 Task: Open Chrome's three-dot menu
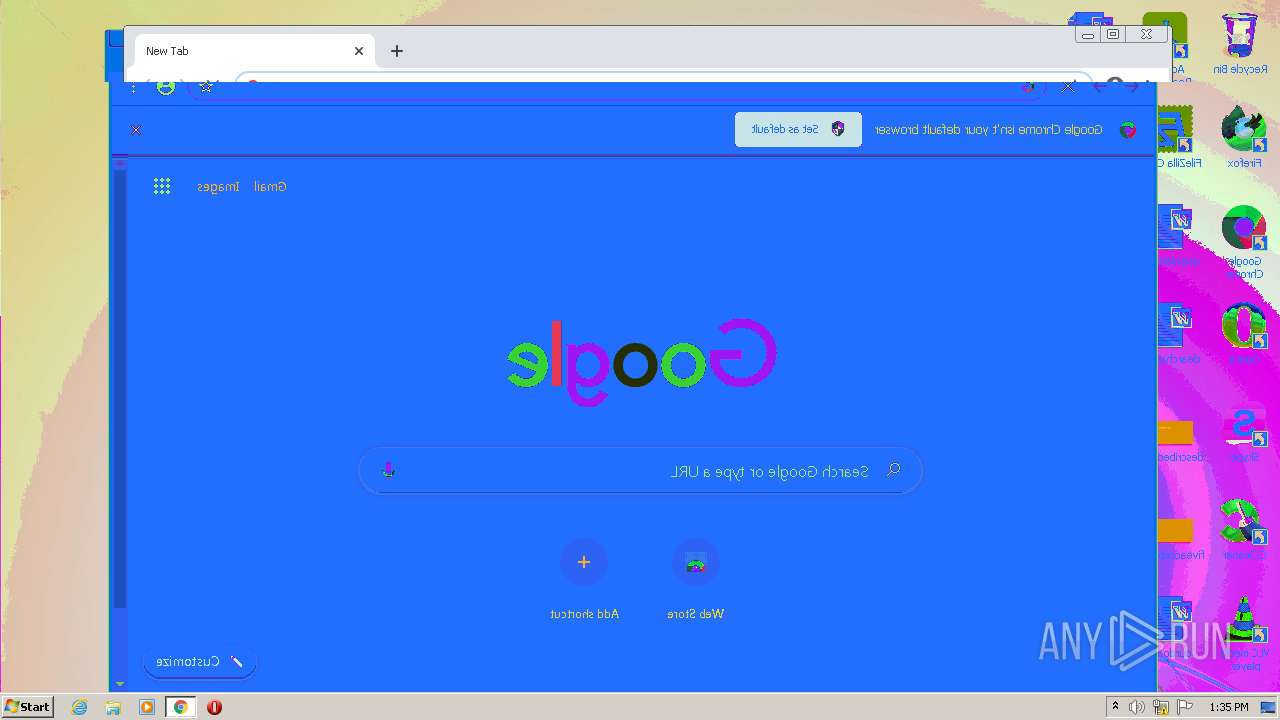(134, 88)
